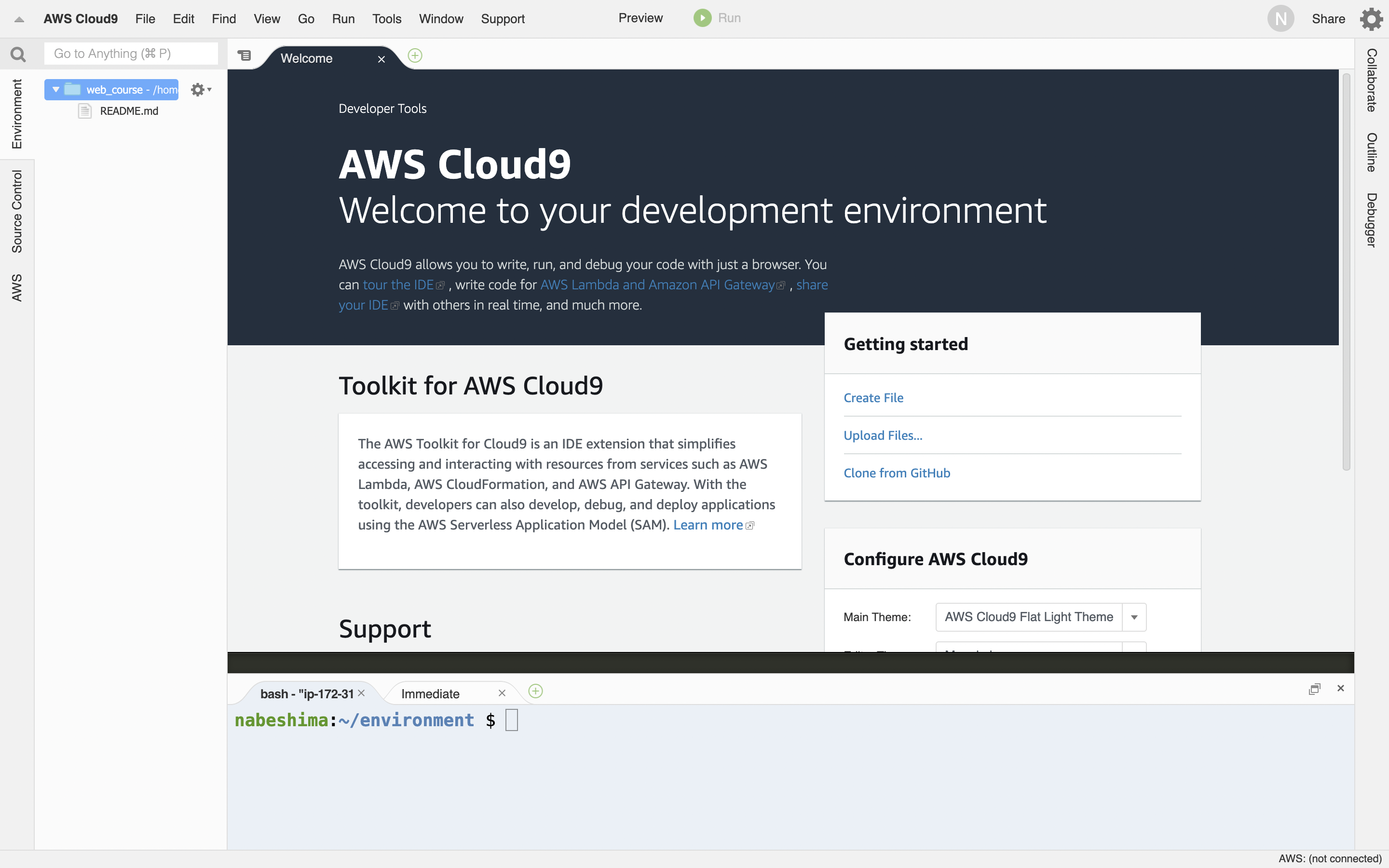Click README.md file icon
The width and height of the screenshot is (1389, 868).
[x=85, y=111]
